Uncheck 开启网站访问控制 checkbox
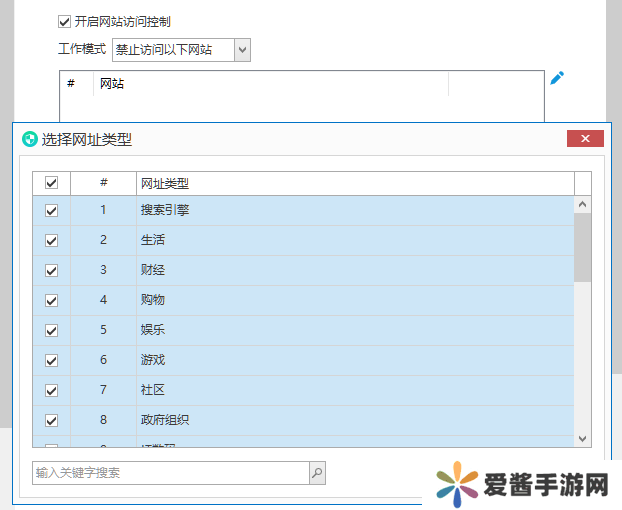 65,21
